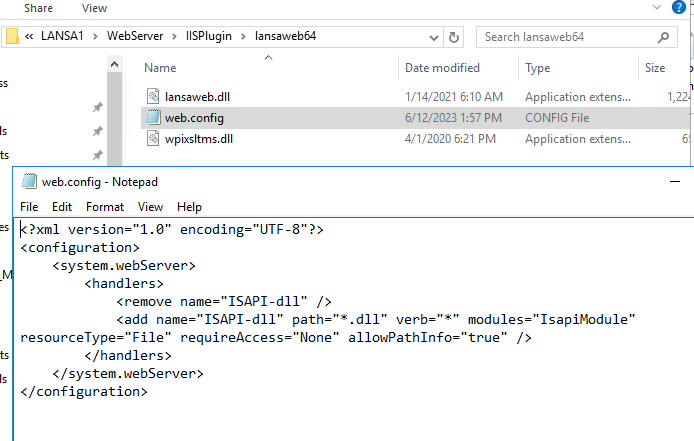Screen dimensions: 694x441
Task: Click the wpixsltms.dll file icon
Action: point(153,139)
